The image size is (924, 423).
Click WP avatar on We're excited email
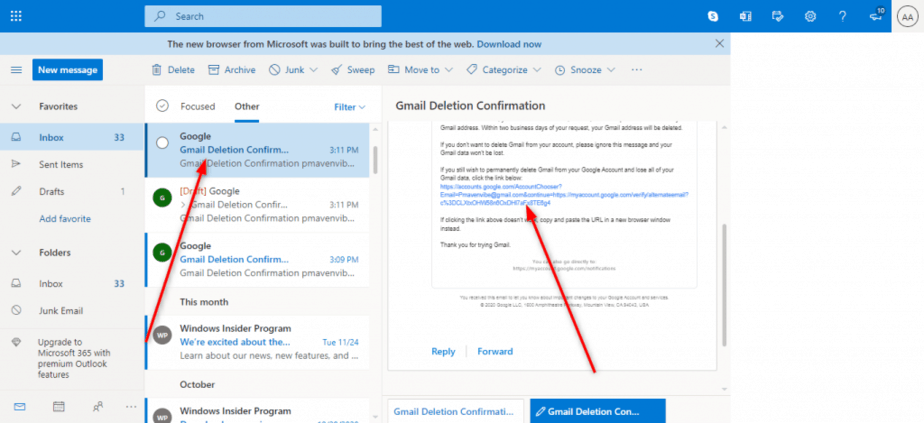point(162,335)
